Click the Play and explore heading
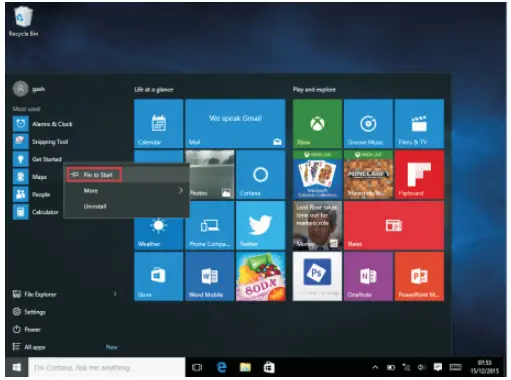This screenshot has height=380, width=511. click(314, 89)
